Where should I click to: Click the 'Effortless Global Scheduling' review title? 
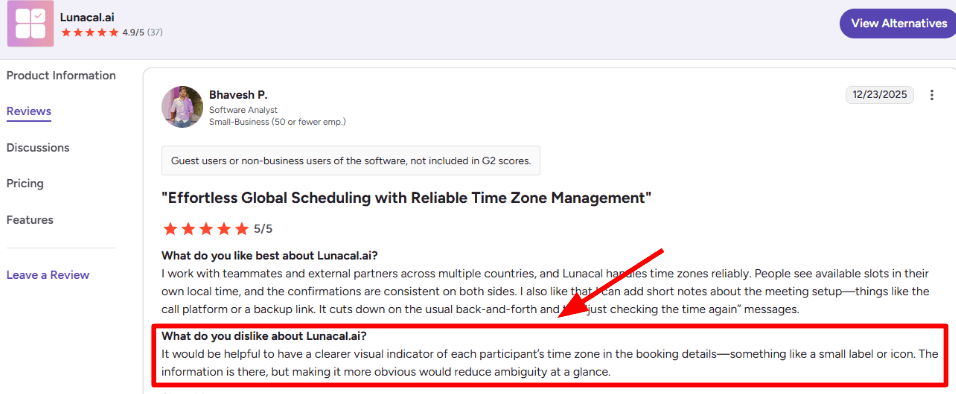coord(407,198)
